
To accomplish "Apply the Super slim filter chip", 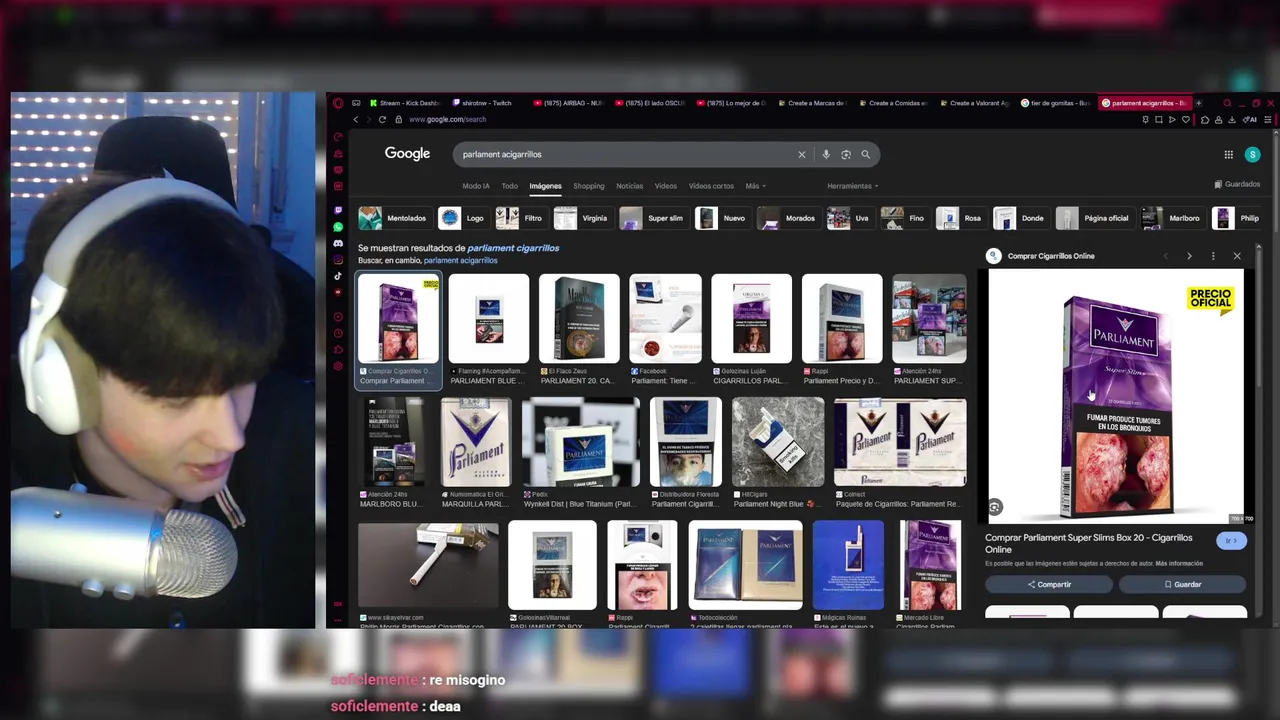I will [653, 218].
